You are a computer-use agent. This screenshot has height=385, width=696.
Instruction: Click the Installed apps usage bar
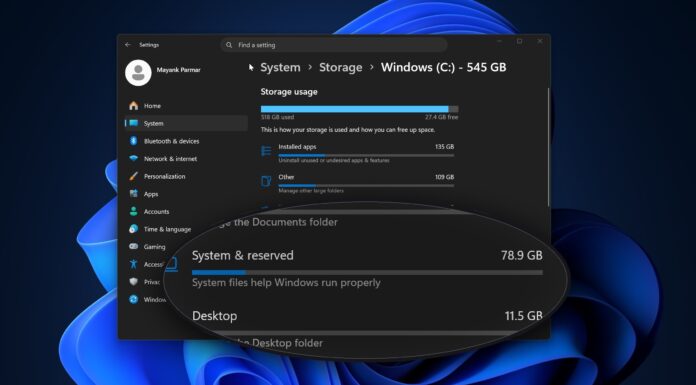click(366, 155)
